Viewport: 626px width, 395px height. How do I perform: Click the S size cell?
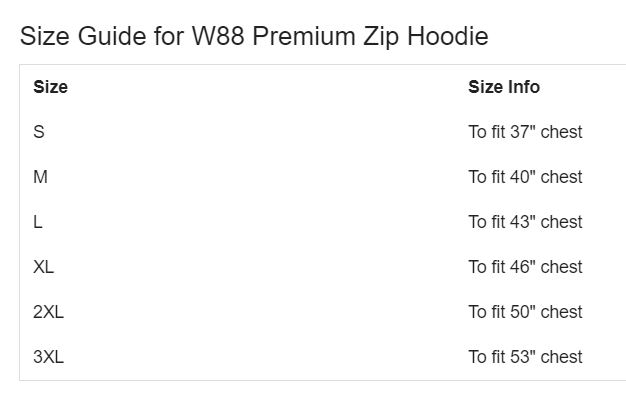39,132
